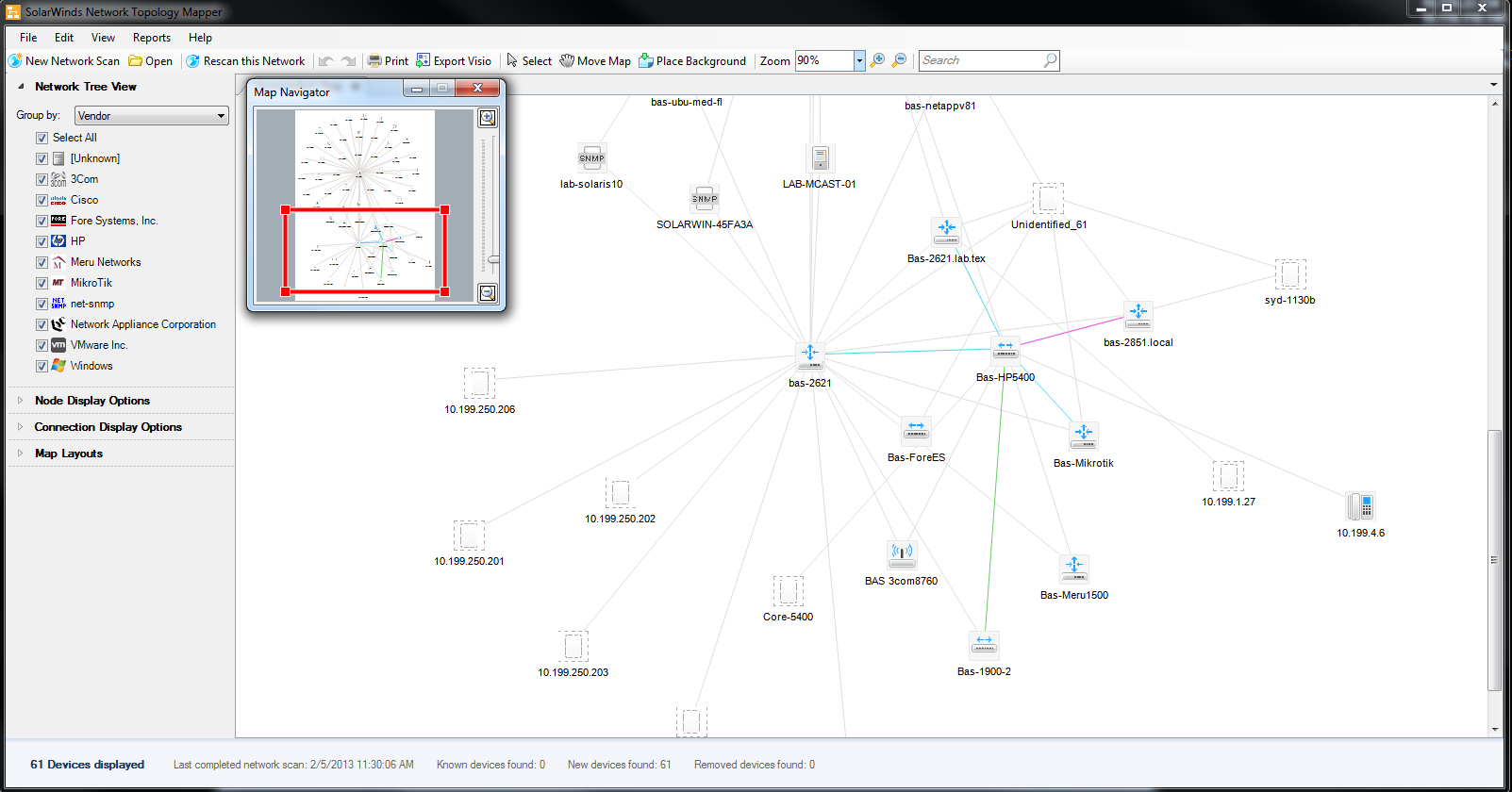Click the search magnifier icon
Viewport: 1512px width, 792px height.
1050,60
